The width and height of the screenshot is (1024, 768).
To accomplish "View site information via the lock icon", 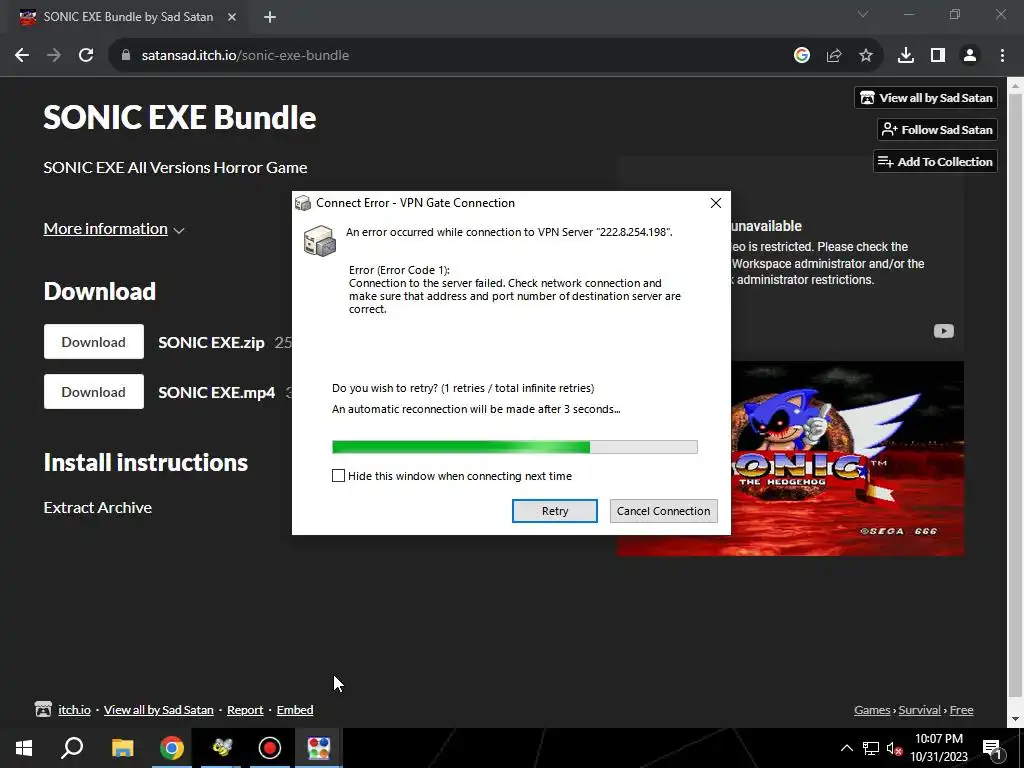I will [126, 56].
